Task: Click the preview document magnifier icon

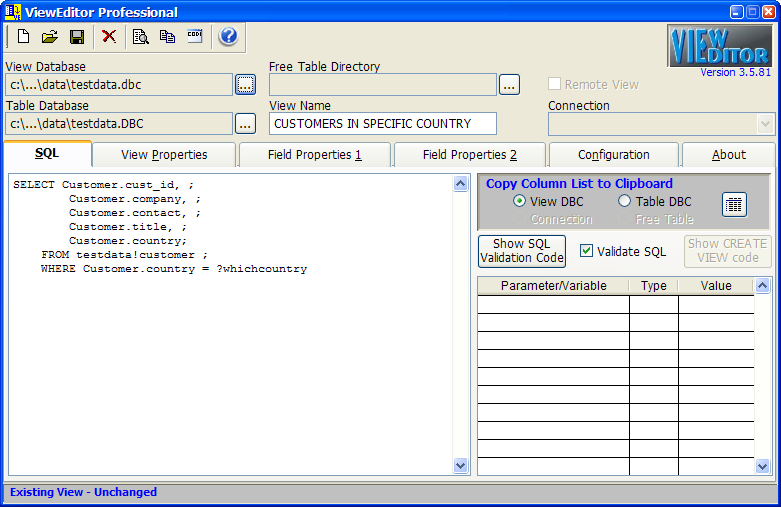Action: pos(141,36)
